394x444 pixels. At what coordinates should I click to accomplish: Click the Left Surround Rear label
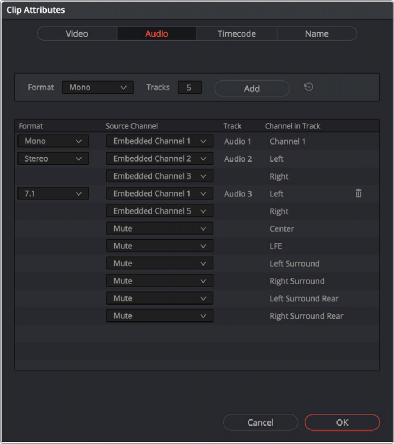tap(304, 299)
